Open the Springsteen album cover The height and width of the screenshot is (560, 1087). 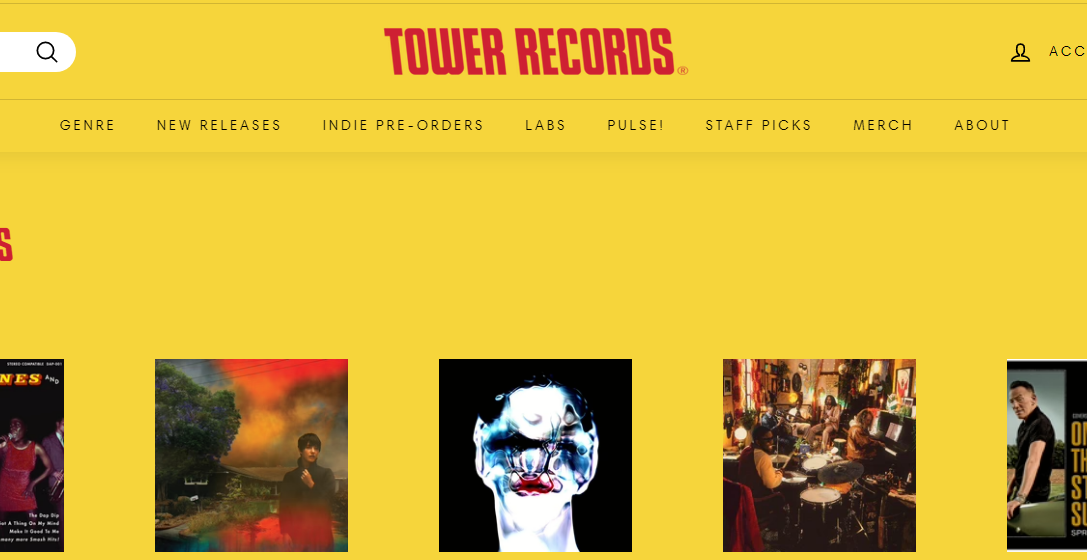tap(1047, 455)
